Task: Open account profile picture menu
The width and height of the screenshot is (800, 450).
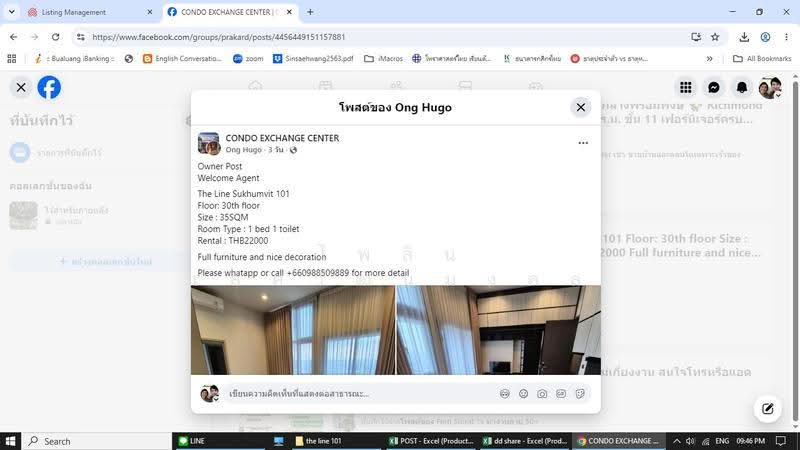Action: click(770, 87)
